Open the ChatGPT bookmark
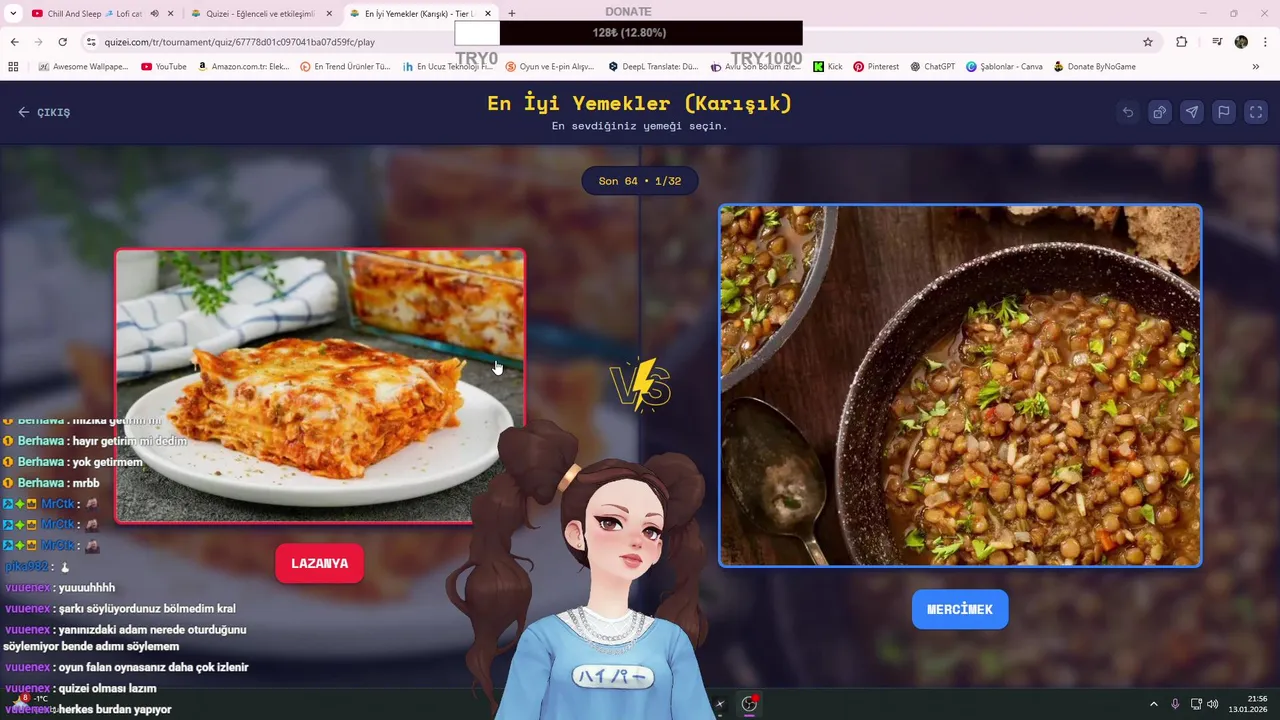This screenshot has height=720, width=1280. pyautogui.click(x=932, y=67)
